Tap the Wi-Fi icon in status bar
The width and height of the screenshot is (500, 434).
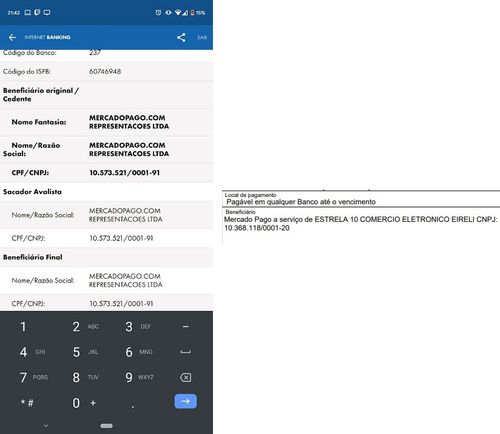click(178, 13)
